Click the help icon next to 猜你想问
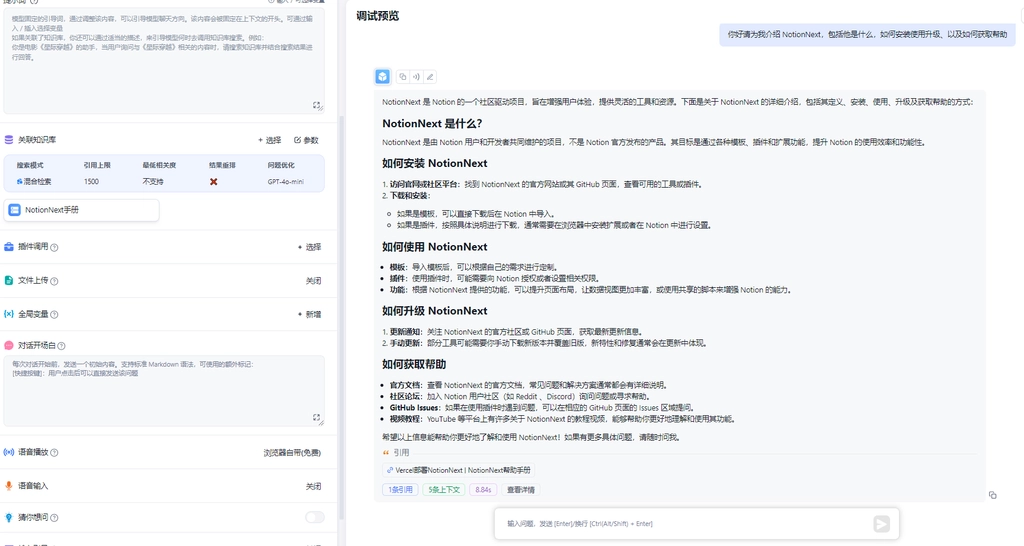 point(54,518)
